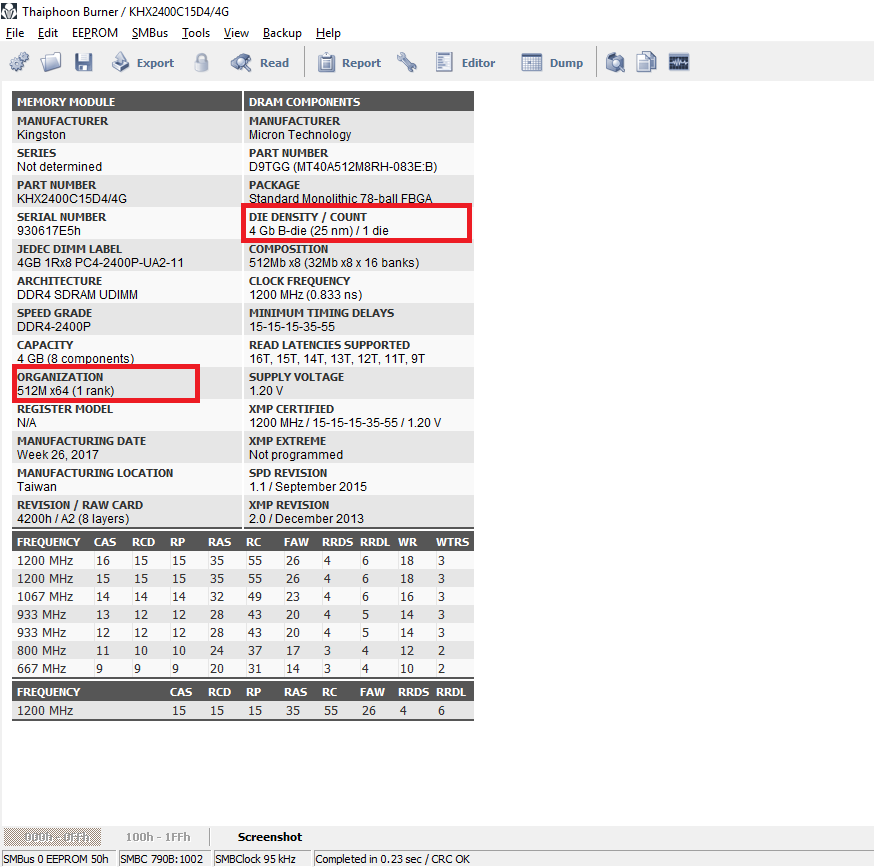
Task: Save dump using the floppy disk icon
Action: point(83,63)
